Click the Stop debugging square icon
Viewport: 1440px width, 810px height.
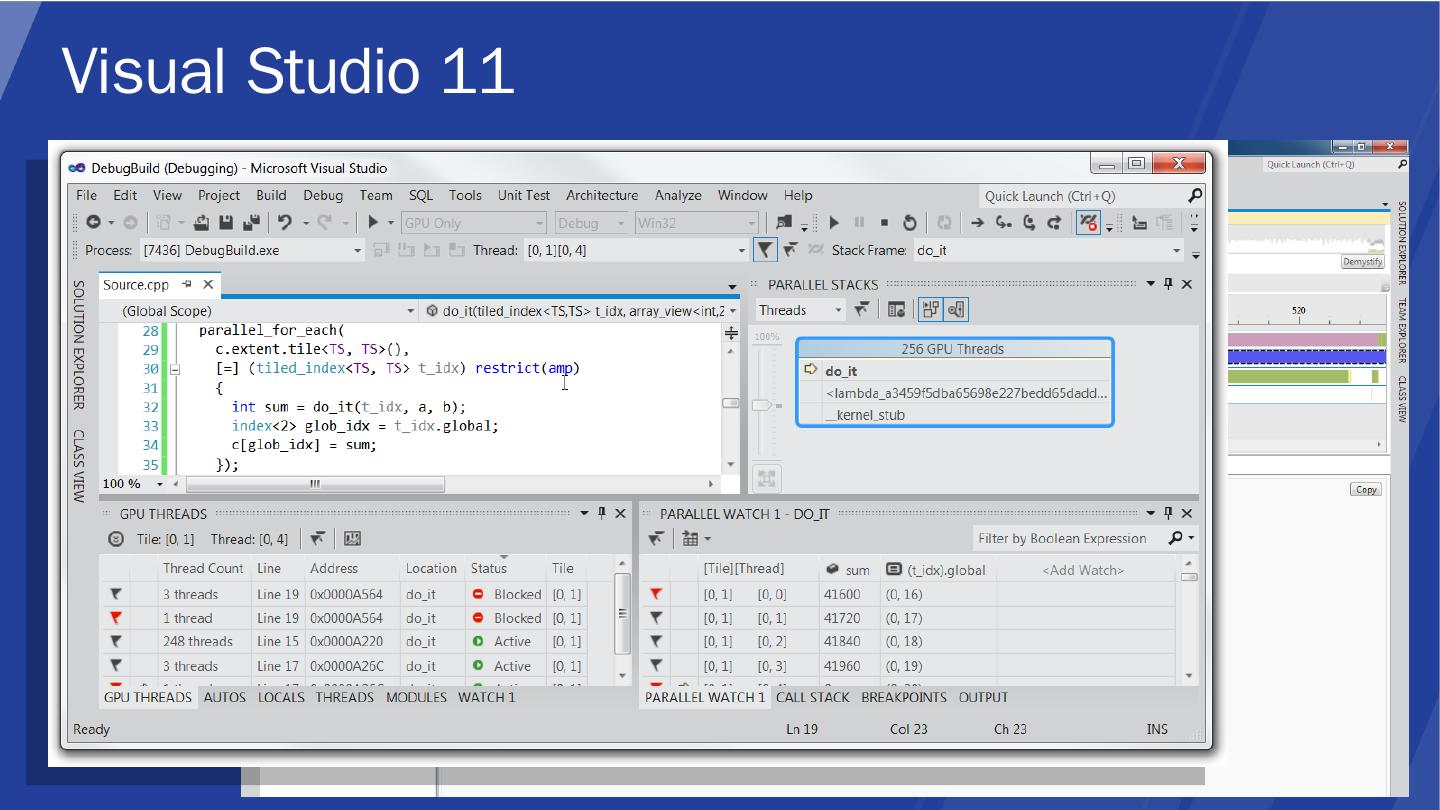point(884,223)
